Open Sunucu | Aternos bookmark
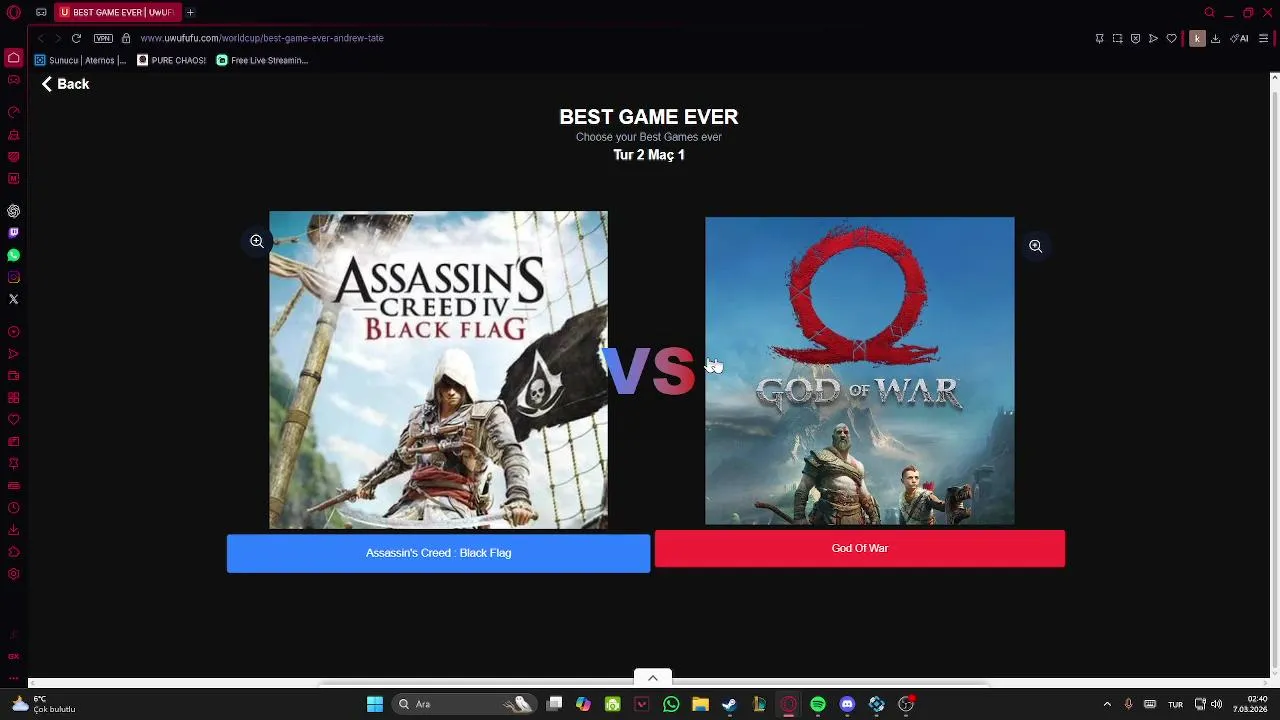Image resolution: width=1280 pixels, height=720 pixels. click(x=81, y=60)
